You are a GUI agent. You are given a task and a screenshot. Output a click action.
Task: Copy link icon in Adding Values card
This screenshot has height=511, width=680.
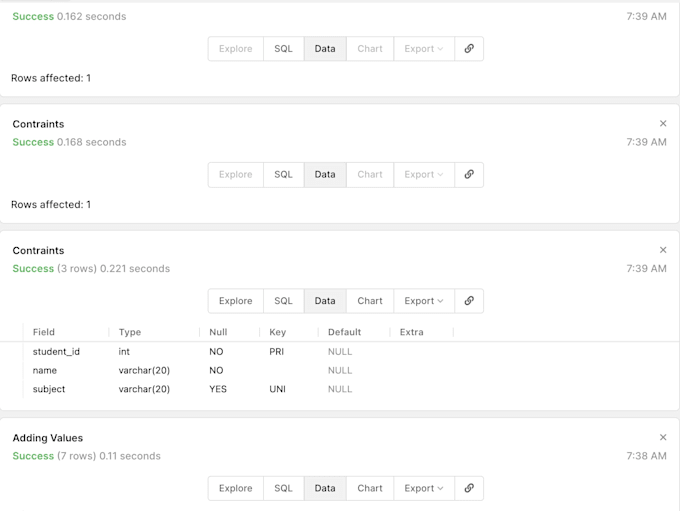(x=469, y=489)
